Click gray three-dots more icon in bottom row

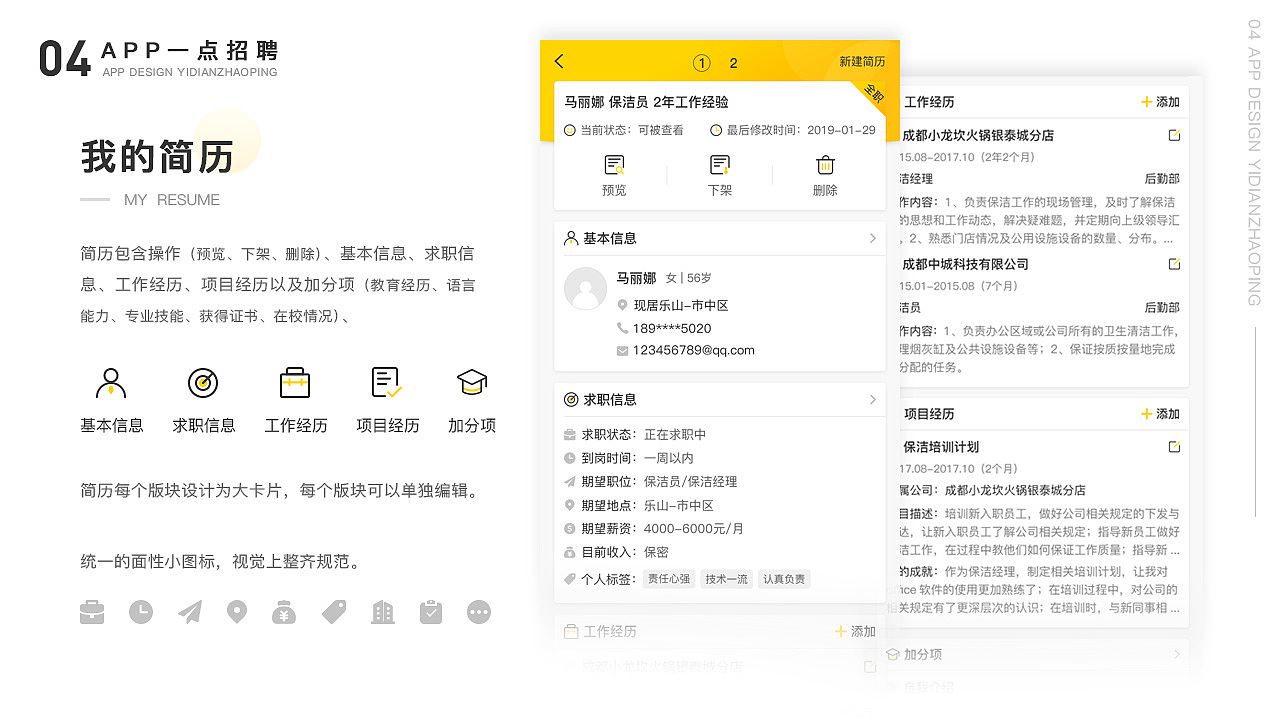point(479,612)
